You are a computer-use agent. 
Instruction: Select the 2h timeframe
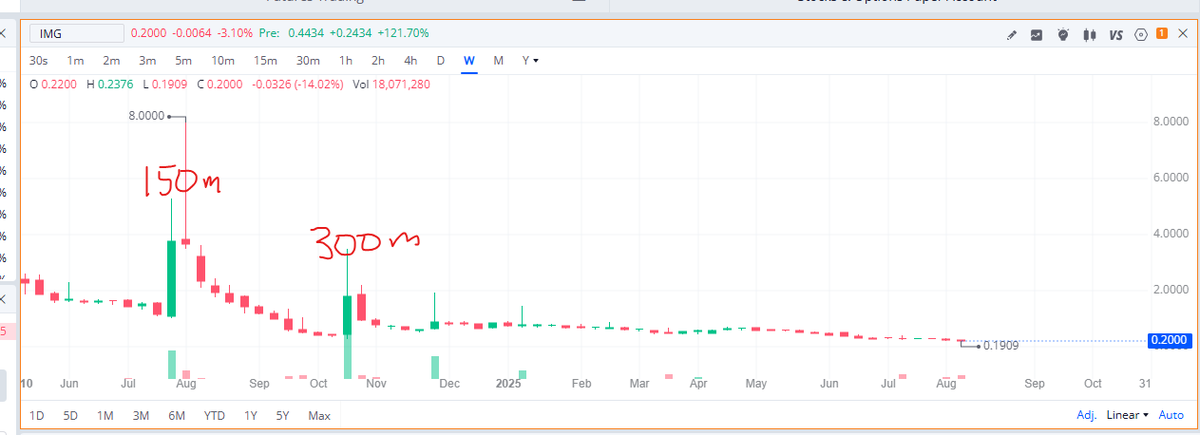[378, 61]
